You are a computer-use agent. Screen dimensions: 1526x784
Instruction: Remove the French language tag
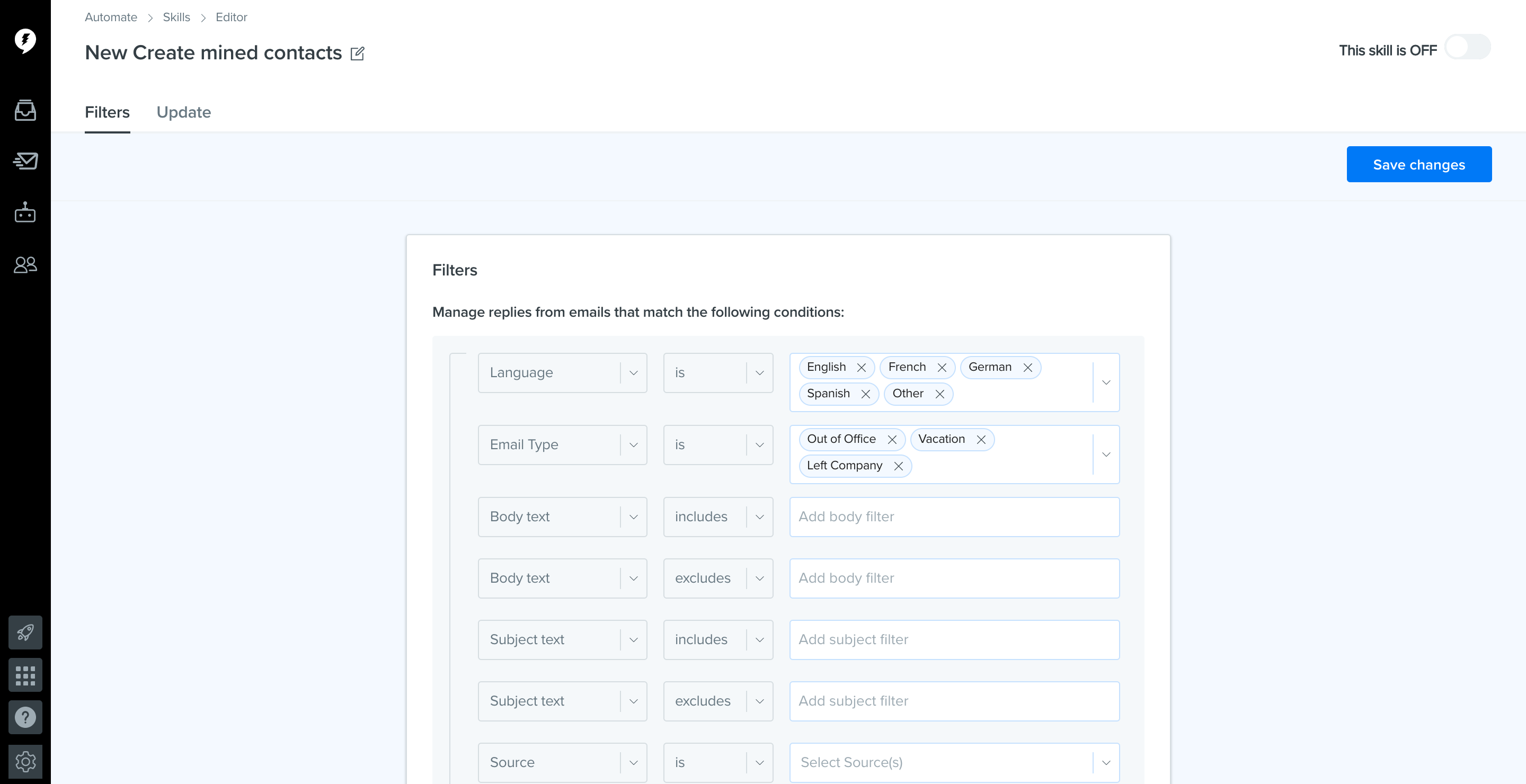[x=942, y=368]
